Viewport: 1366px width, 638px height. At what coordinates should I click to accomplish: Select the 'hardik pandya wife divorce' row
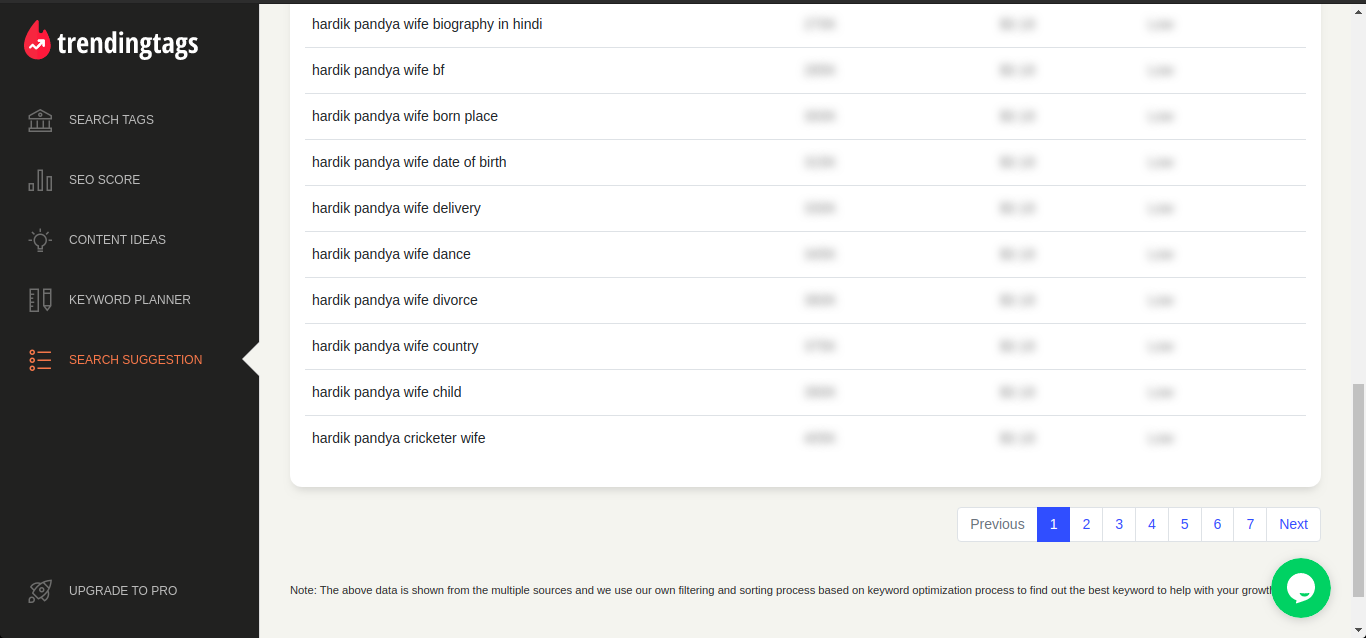pos(395,300)
